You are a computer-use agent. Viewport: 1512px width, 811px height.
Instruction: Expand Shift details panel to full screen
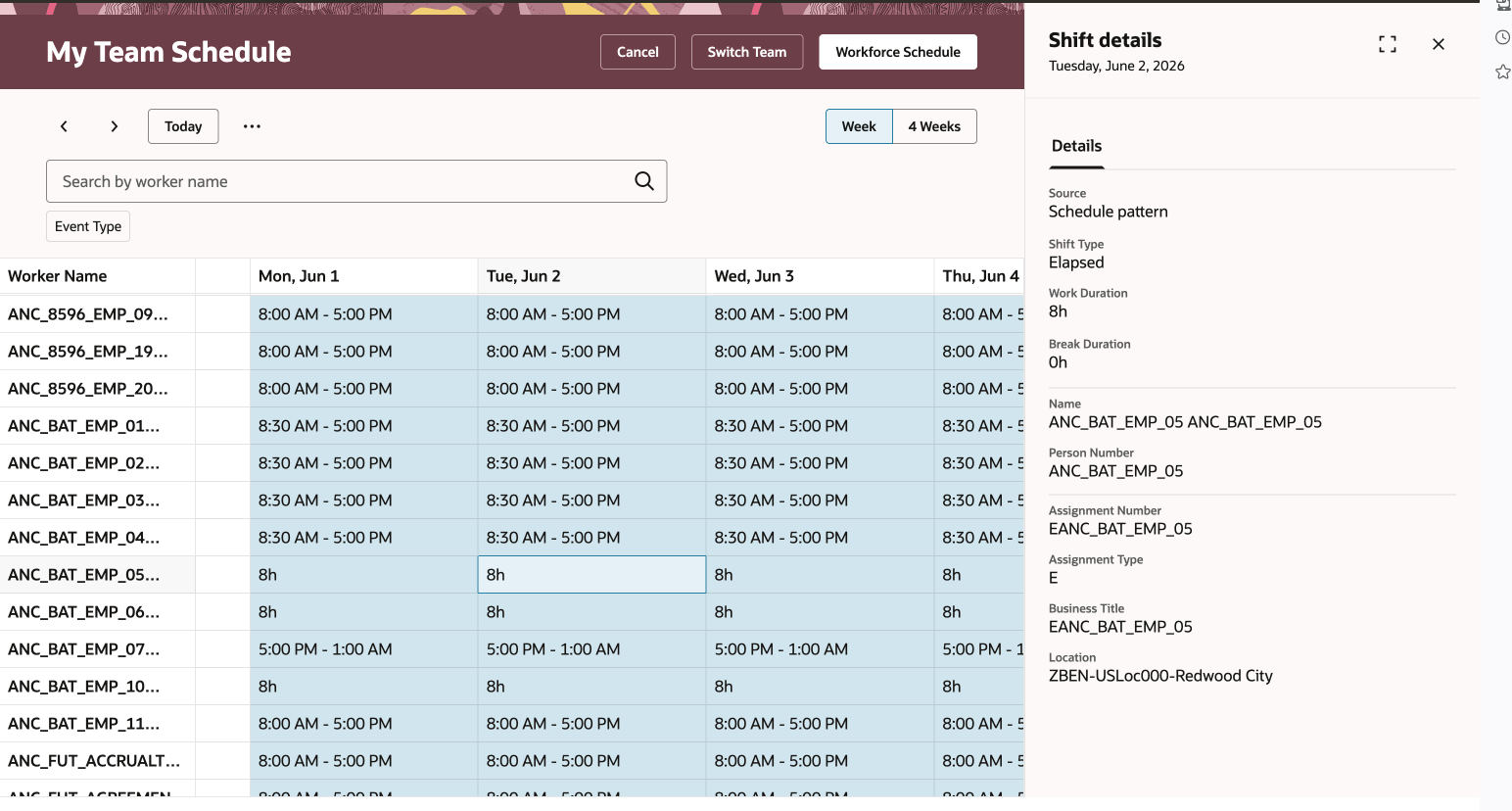tap(1388, 44)
